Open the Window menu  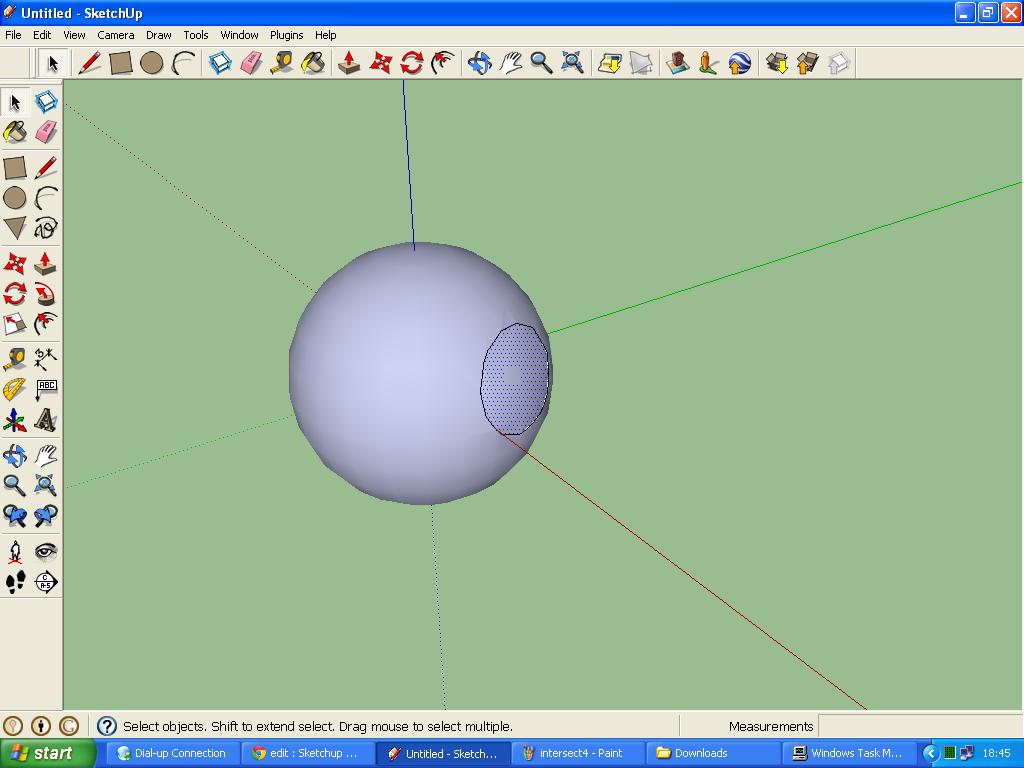[239, 35]
